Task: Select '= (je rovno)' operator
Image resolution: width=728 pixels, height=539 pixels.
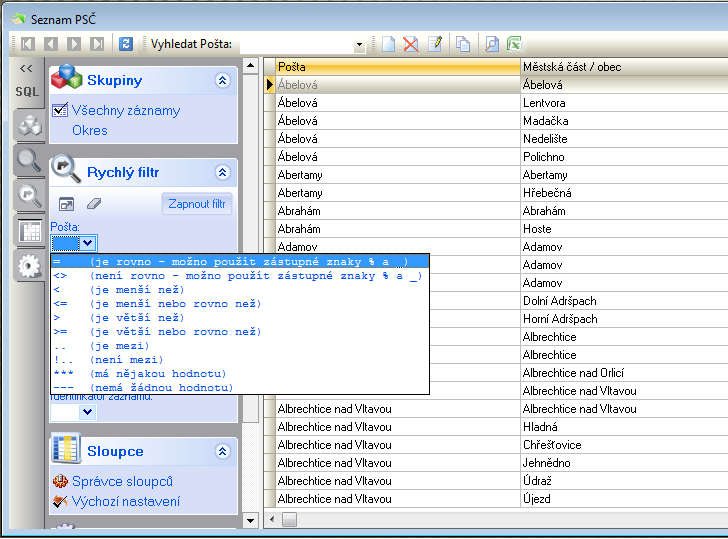Action: [x=240, y=262]
